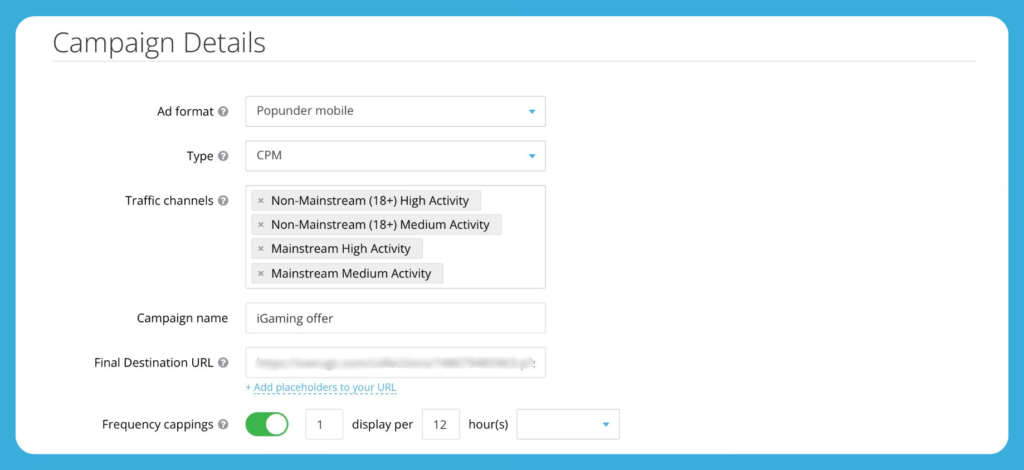This screenshot has height=470, width=1024.
Task: Click the Campaign name label
Action: point(182,318)
